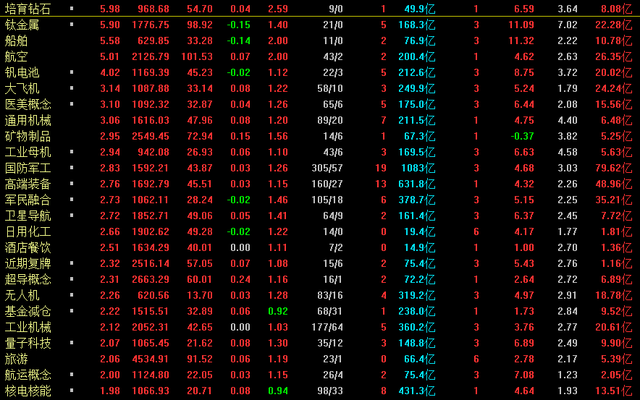Click the marker dot beside 培育钻石
The height and width of the screenshot is (400, 640).
[x=72, y=8]
